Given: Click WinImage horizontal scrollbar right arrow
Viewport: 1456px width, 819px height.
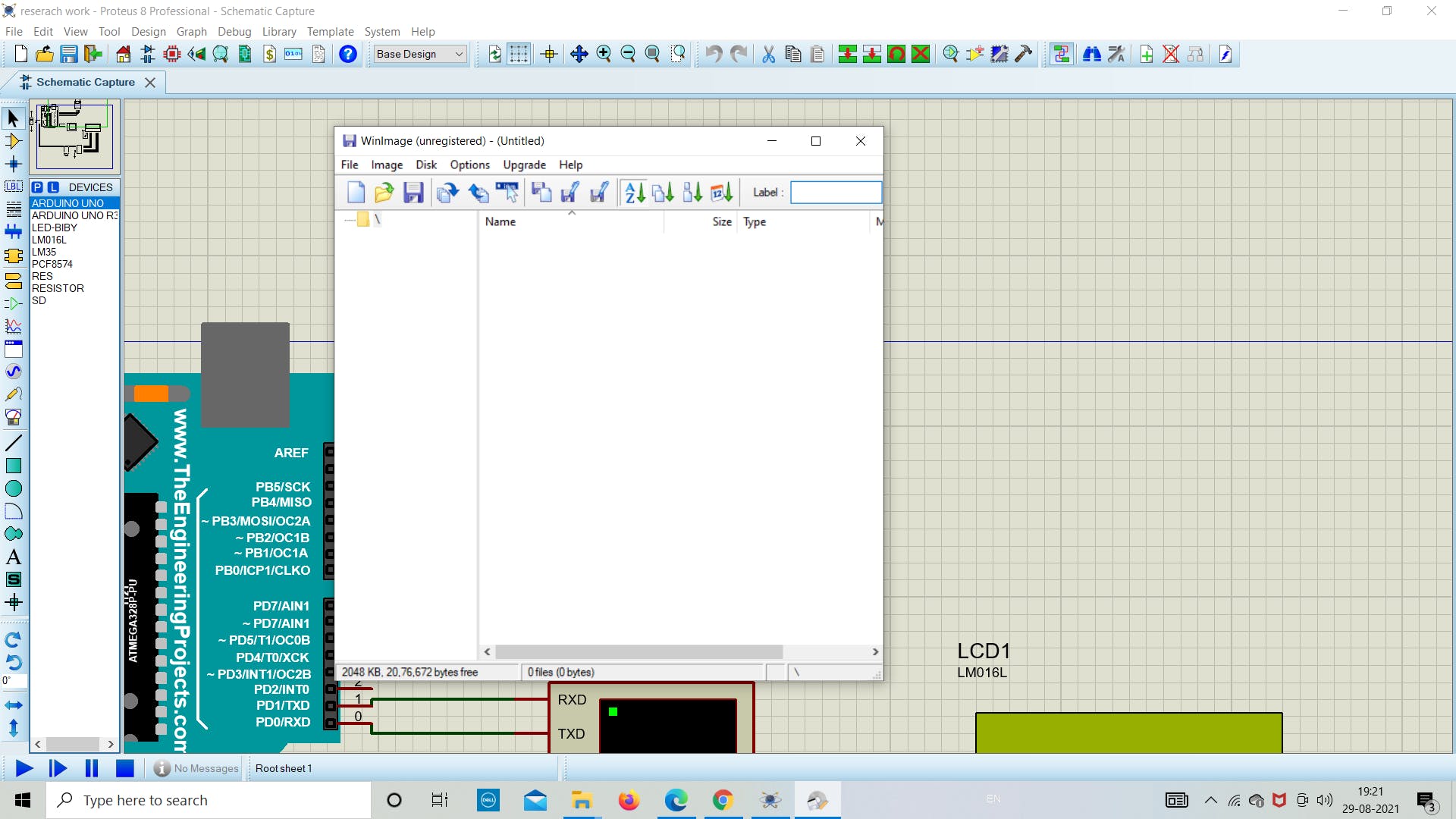Looking at the screenshot, I should click(x=875, y=652).
